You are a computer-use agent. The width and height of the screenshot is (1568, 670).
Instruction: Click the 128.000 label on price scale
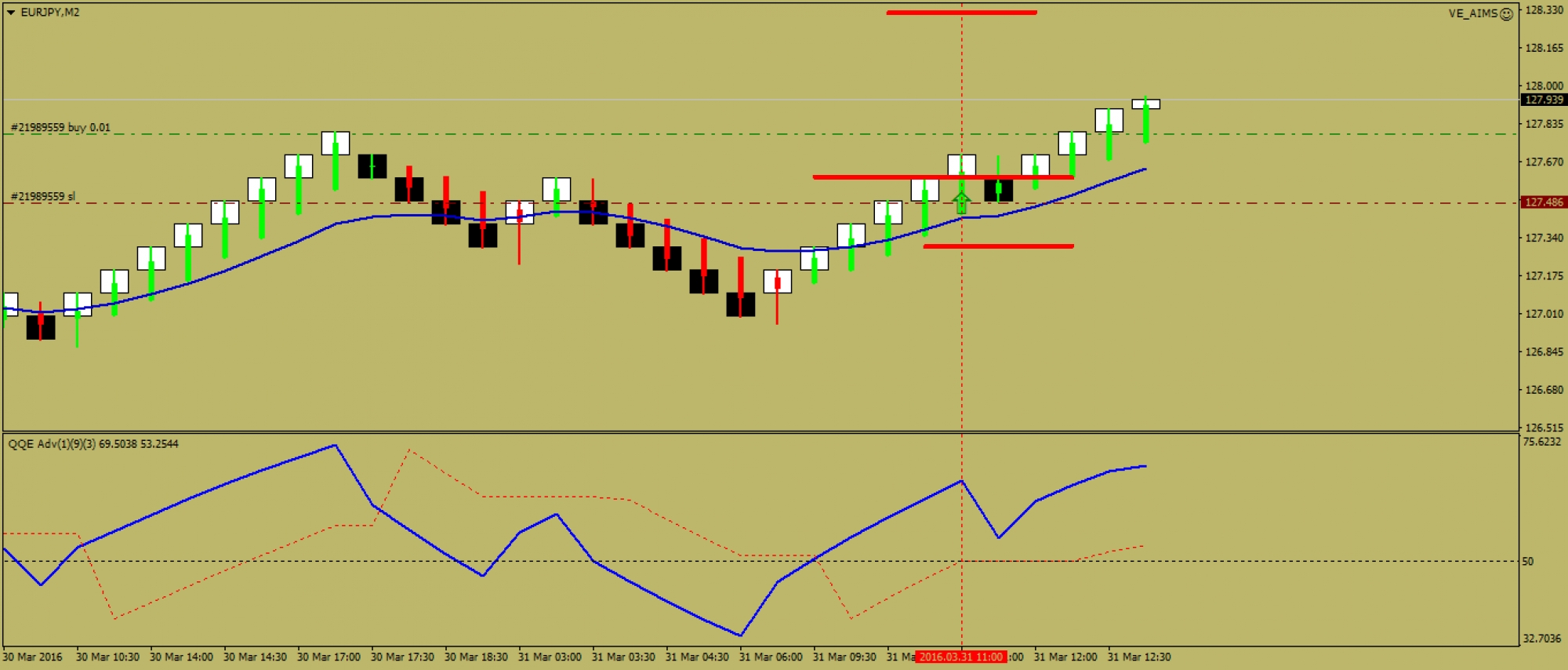point(1543,86)
